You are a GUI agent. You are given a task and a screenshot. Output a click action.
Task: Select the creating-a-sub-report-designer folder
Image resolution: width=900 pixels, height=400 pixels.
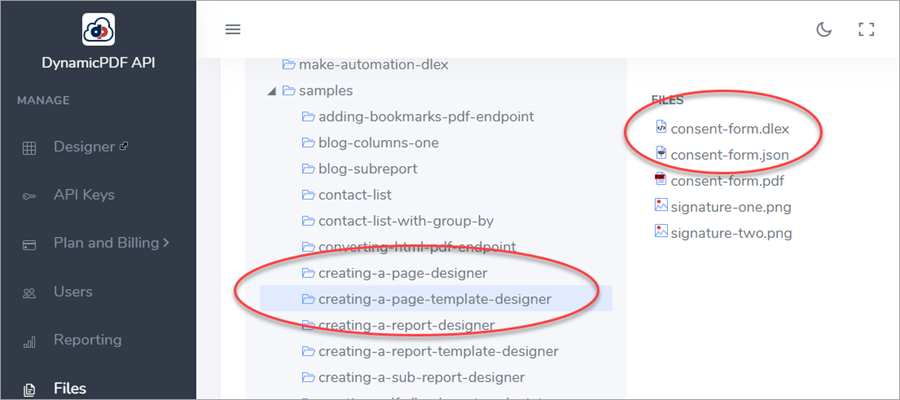click(x=421, y=377)
